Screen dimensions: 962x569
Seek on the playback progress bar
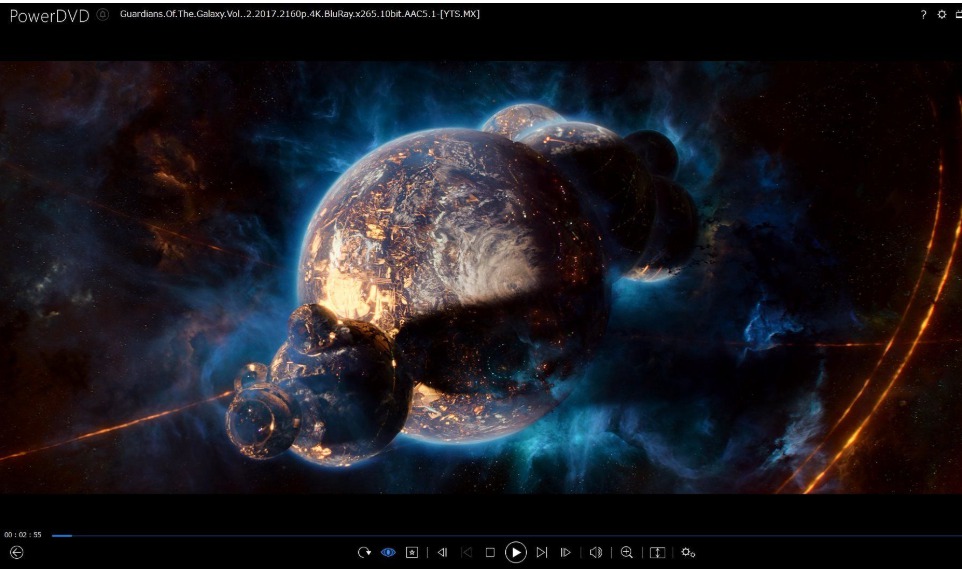(x=506, y=536)
